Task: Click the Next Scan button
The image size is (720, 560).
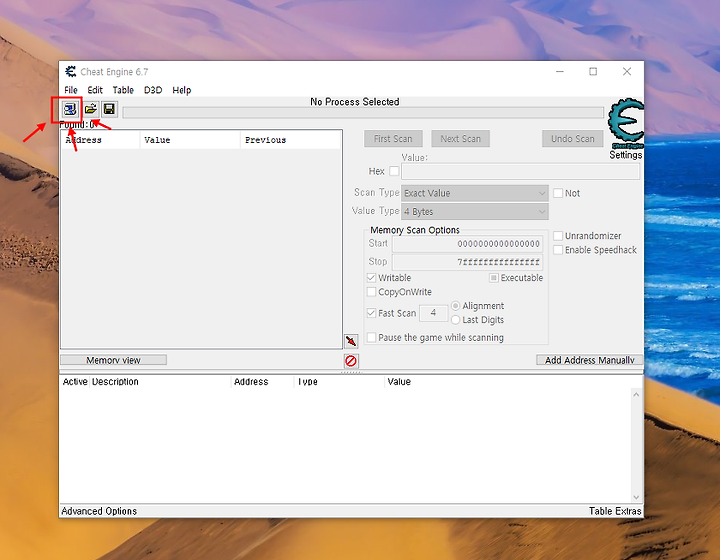Action: [x=461, y=139]
